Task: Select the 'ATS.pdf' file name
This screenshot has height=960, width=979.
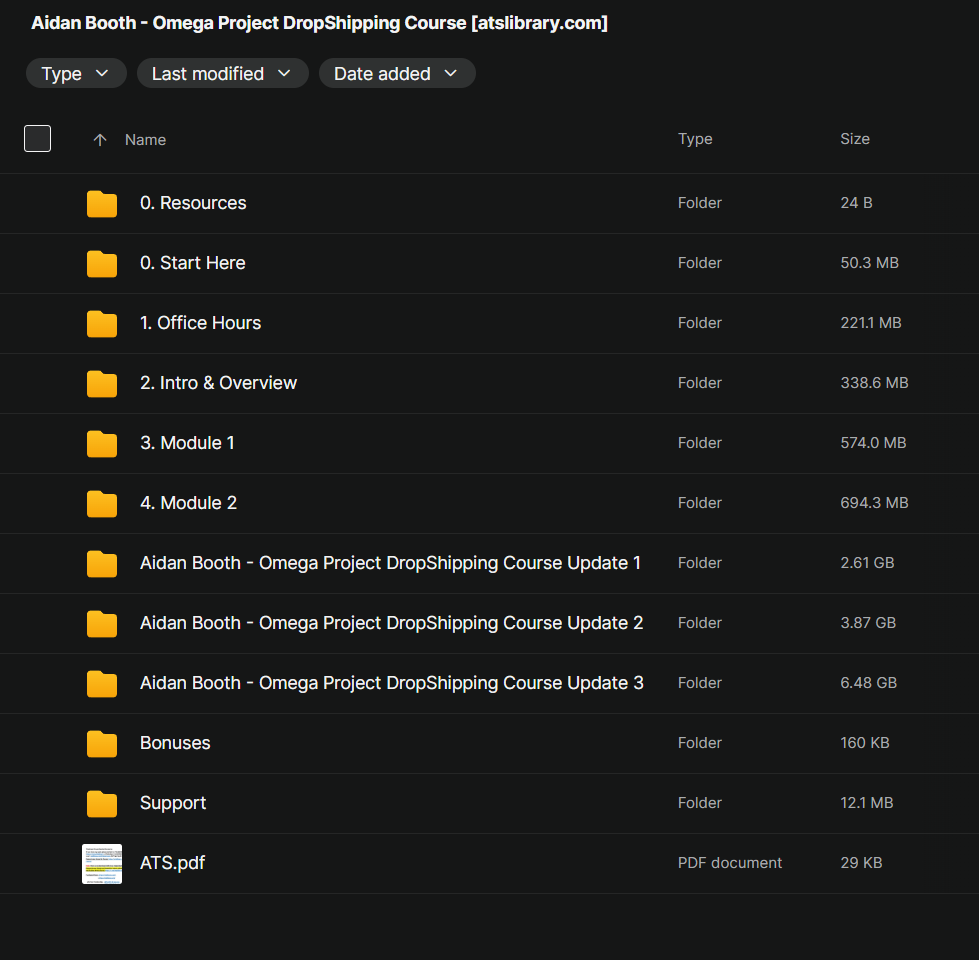Action: [x=172, y=863]
